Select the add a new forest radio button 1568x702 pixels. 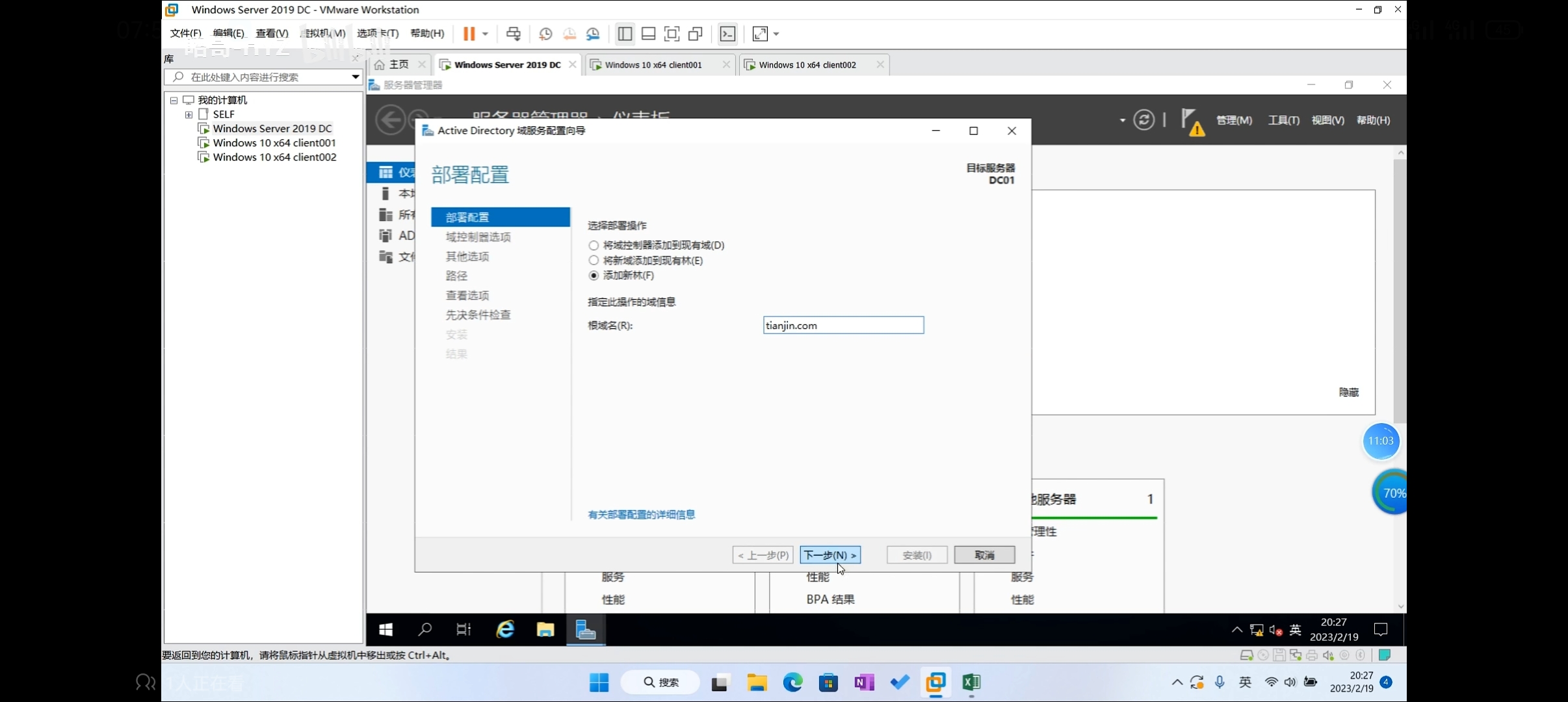tap(594, 276)
